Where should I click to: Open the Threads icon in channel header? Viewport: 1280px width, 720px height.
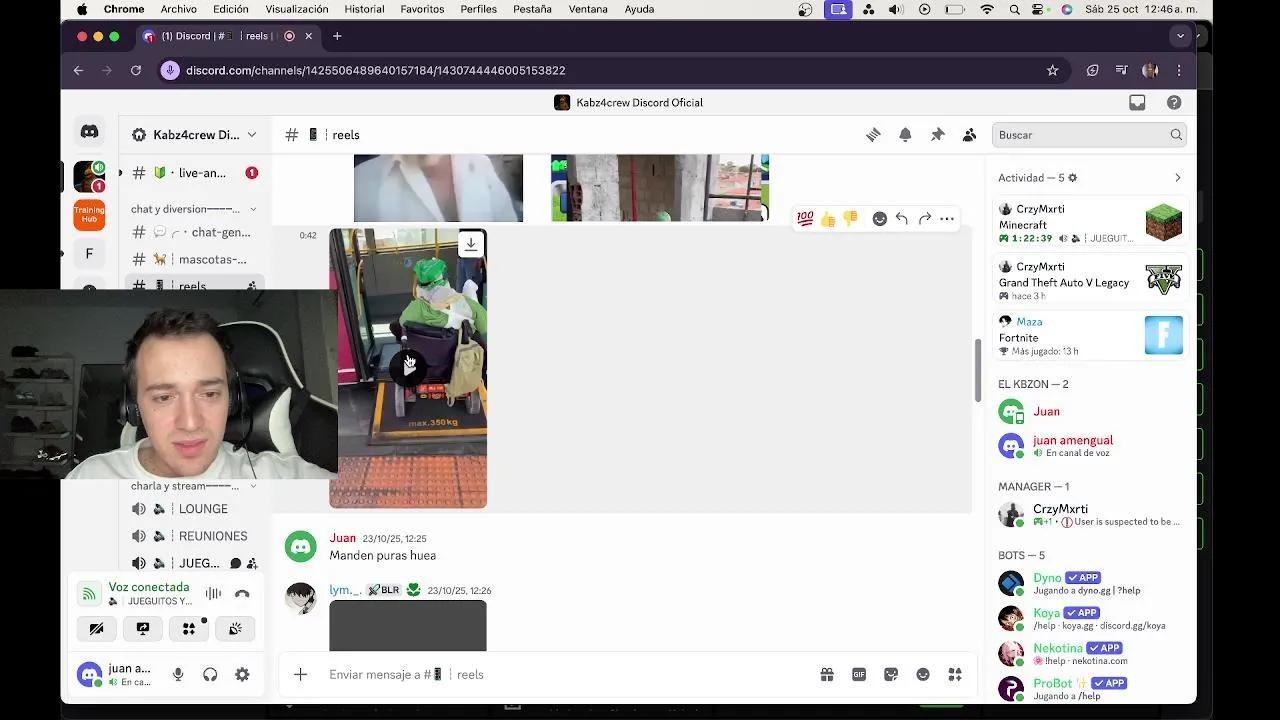873,135
